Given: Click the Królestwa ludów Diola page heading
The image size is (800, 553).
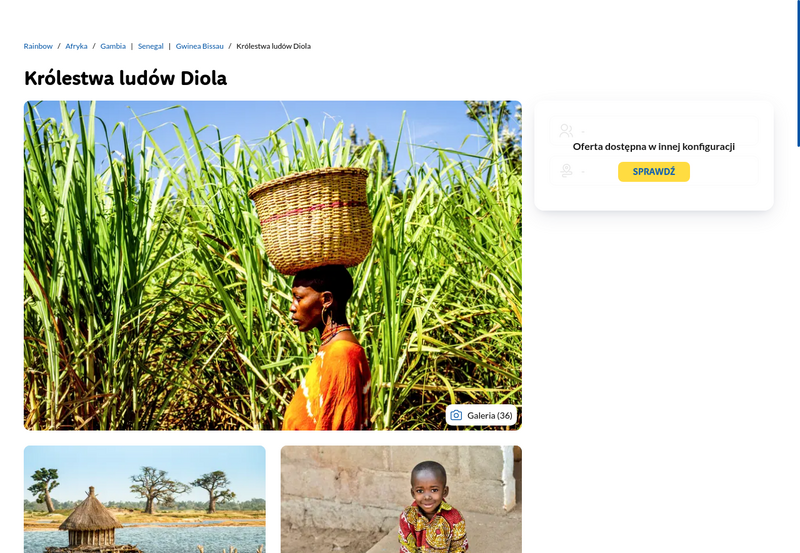Looking at the screenshot, I should [x=126, y=78].
